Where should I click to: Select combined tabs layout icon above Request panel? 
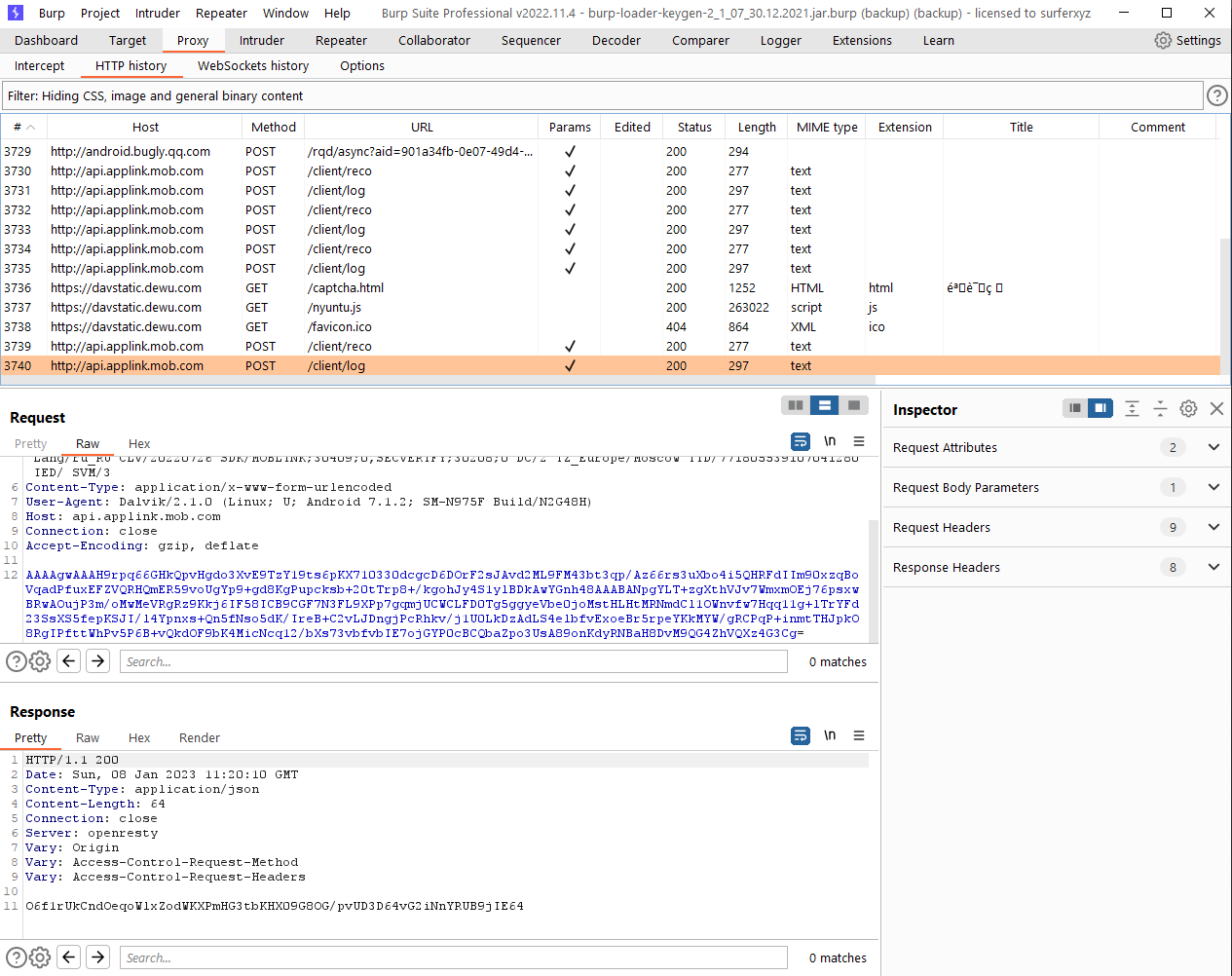point(853,405)
